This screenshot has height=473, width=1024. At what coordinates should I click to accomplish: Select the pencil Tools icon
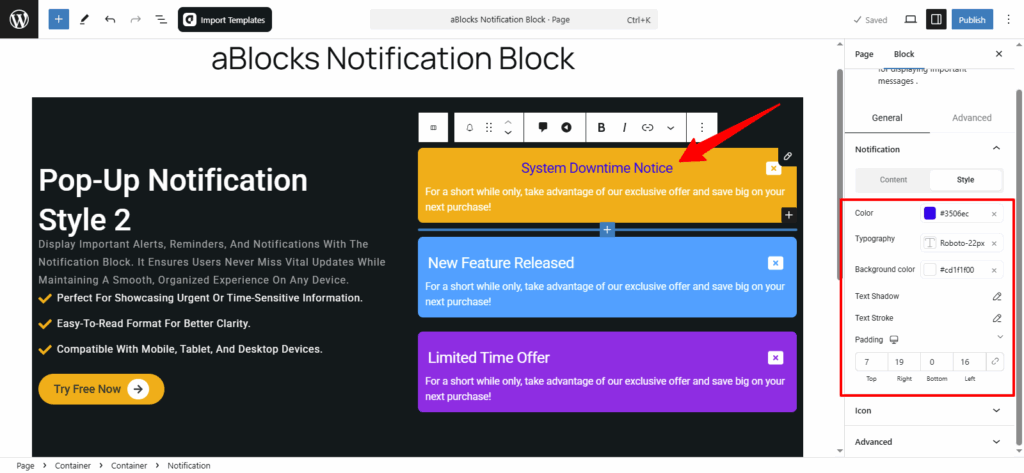click(84, 20)
